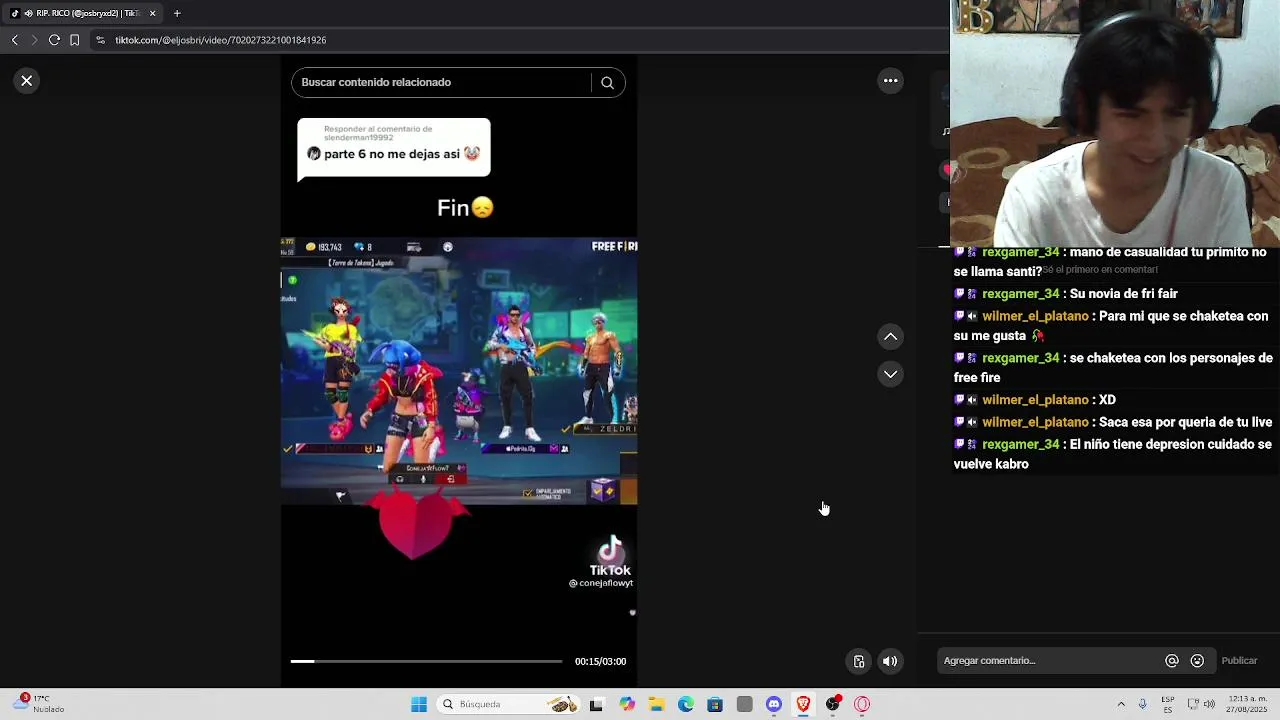
Task: Open a new browser tab with plus
Action: tap(177, 13)
